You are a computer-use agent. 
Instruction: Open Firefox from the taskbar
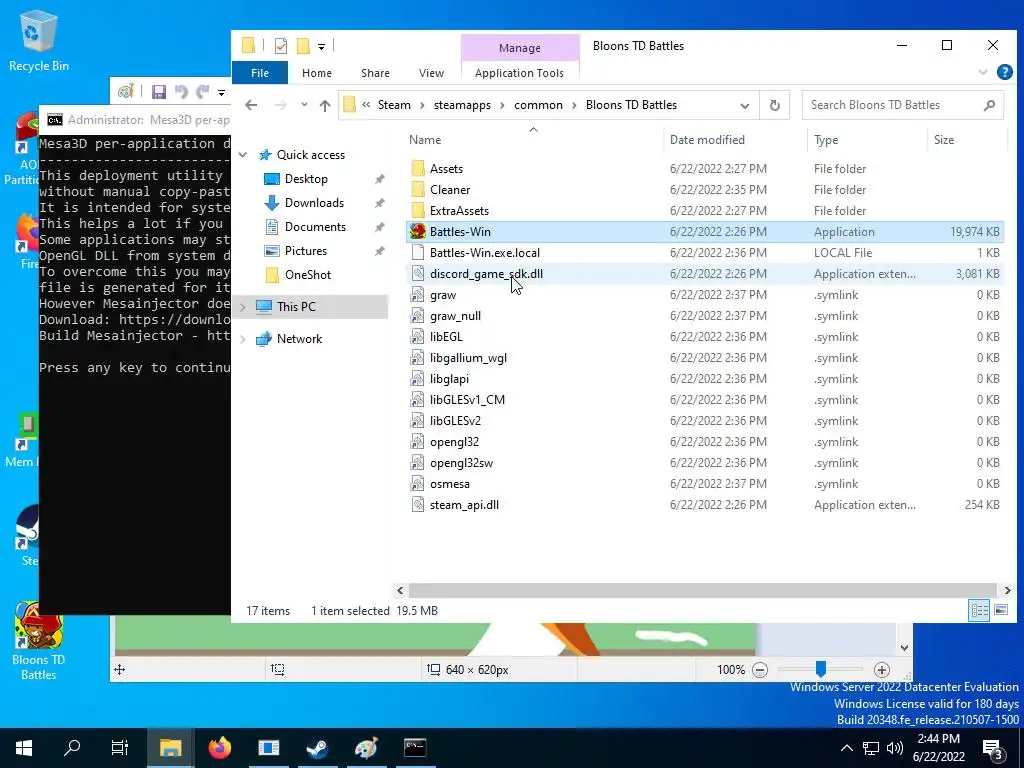point(219,748)
